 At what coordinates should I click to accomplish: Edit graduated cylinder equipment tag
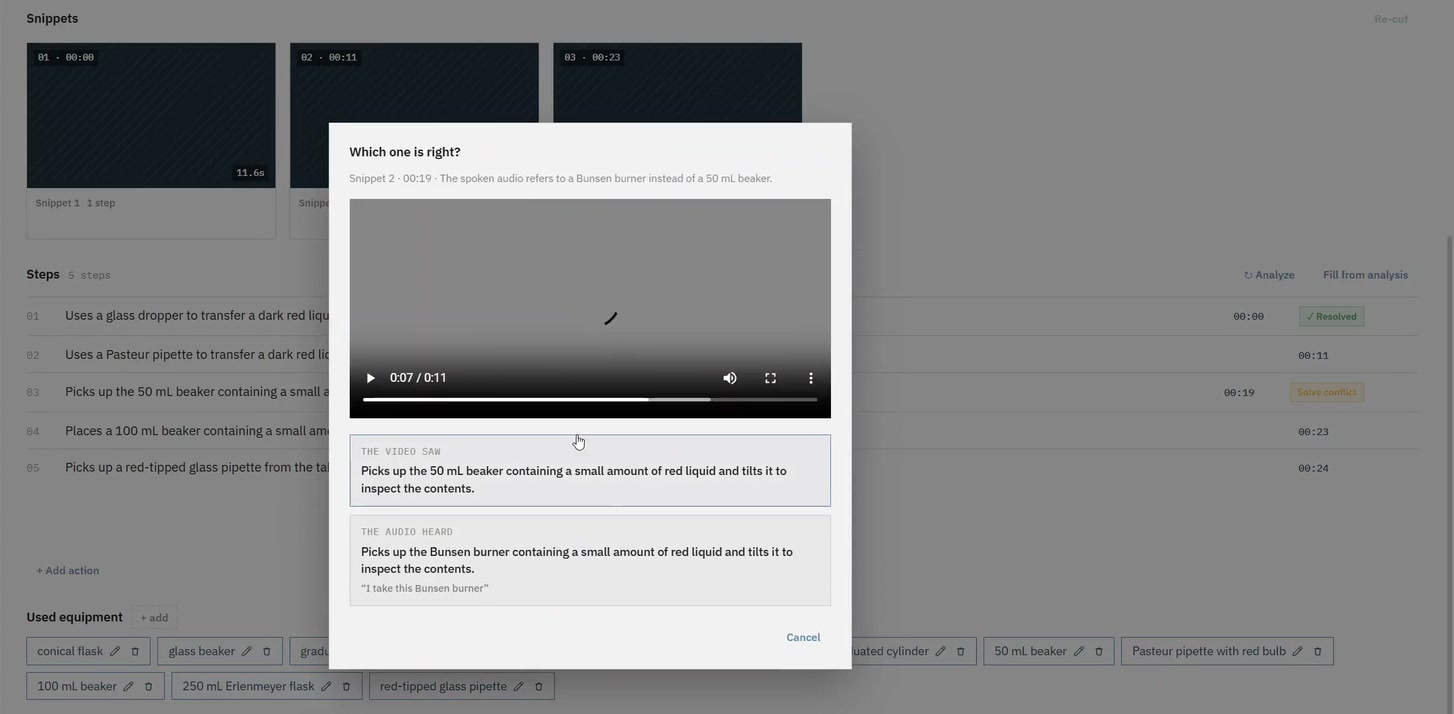click(x=940, y=652)
